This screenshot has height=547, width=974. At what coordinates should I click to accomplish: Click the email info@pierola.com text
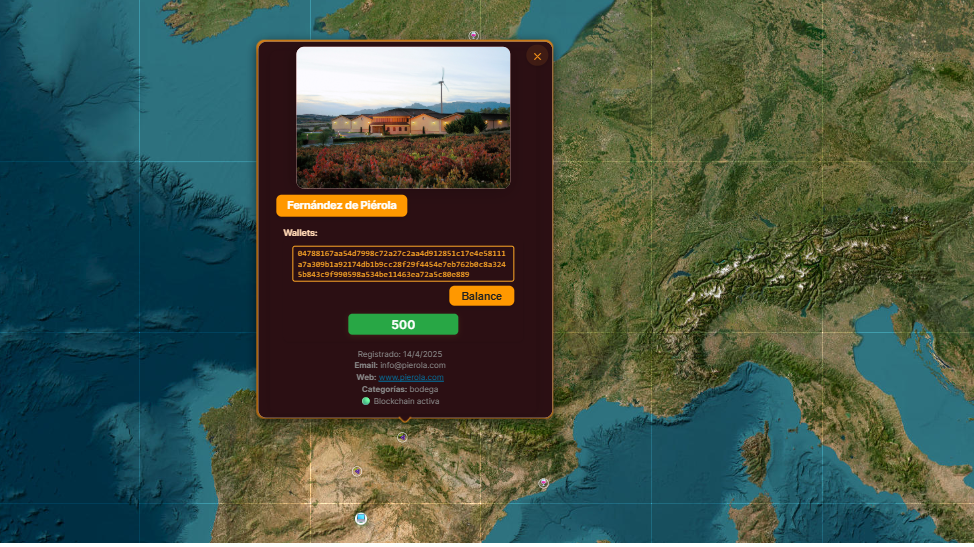pyautogui.click(x=400, y=365)
